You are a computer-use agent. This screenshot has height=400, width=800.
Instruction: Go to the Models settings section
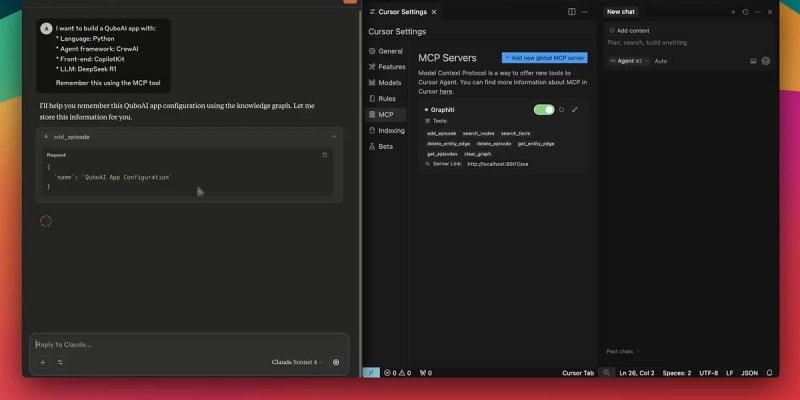(x=390, y=83)
